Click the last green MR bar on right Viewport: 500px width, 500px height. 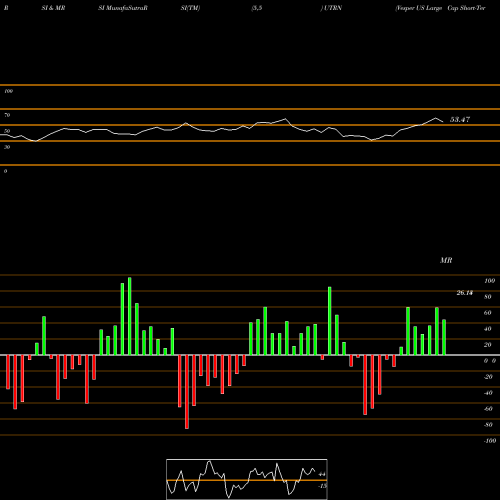(444, 337)
